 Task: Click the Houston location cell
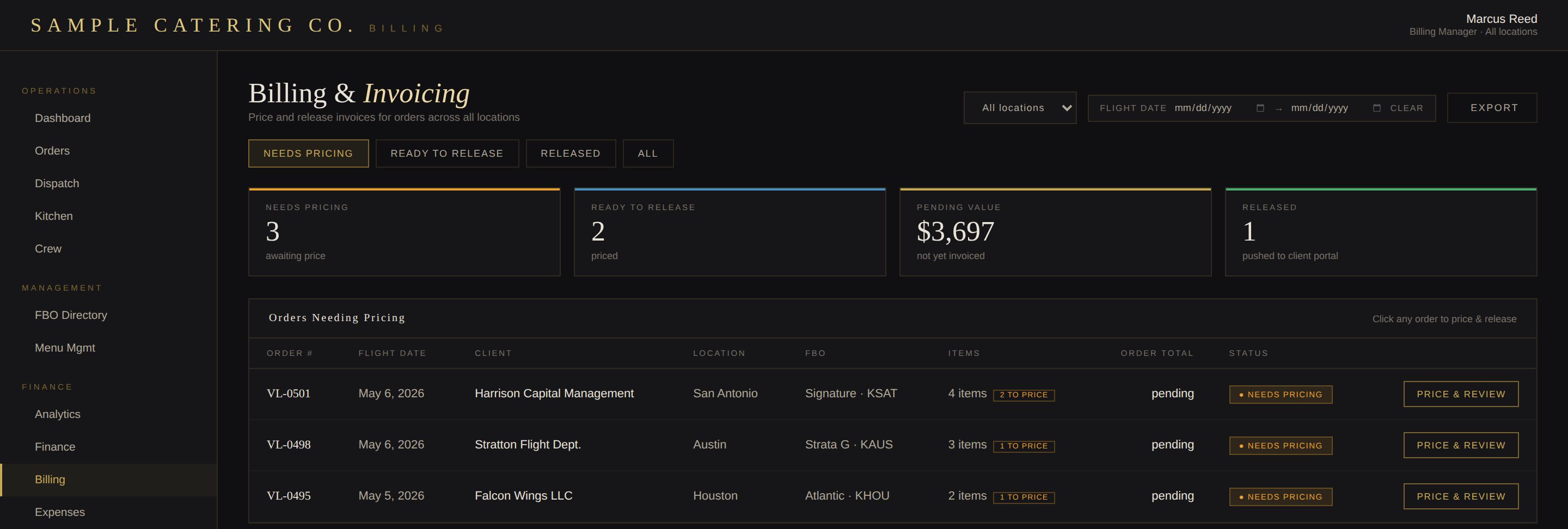click(x=715, y=495)
